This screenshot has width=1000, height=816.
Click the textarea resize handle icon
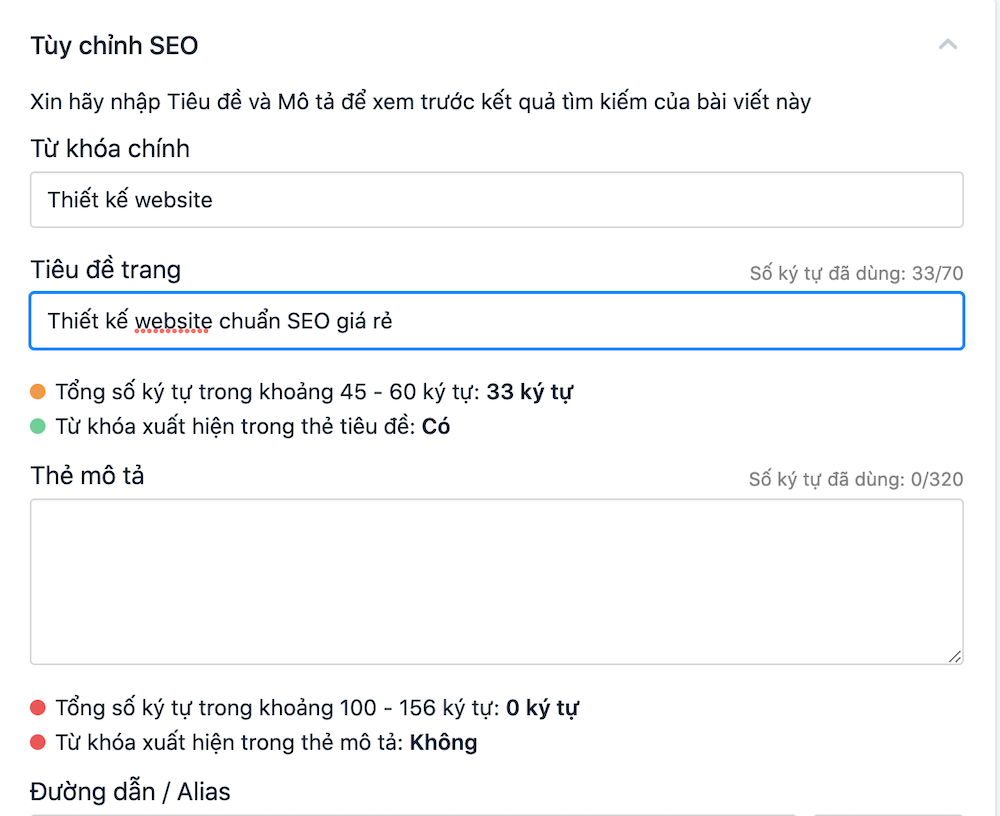tap(954, 657)
